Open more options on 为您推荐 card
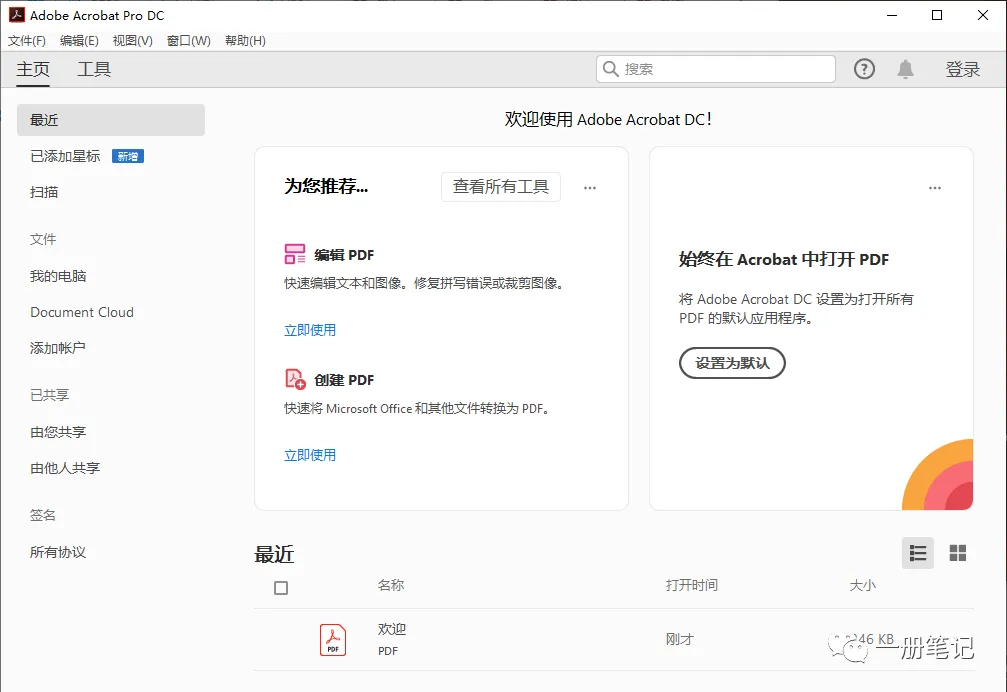This screenshot has height=692, width=1007. coord(590,188)
